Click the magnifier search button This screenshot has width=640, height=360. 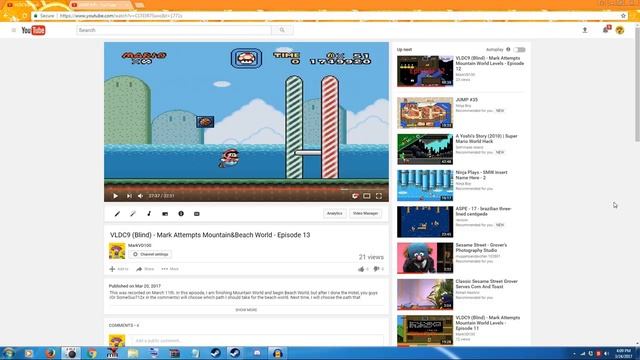(x=282, y=30)
